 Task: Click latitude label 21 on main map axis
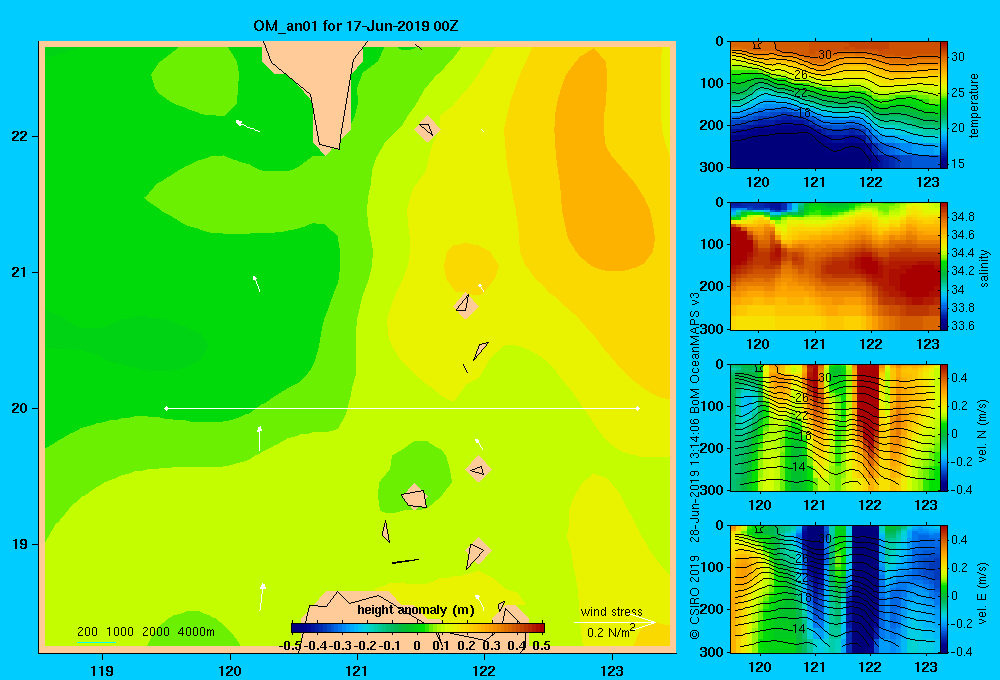20,272
